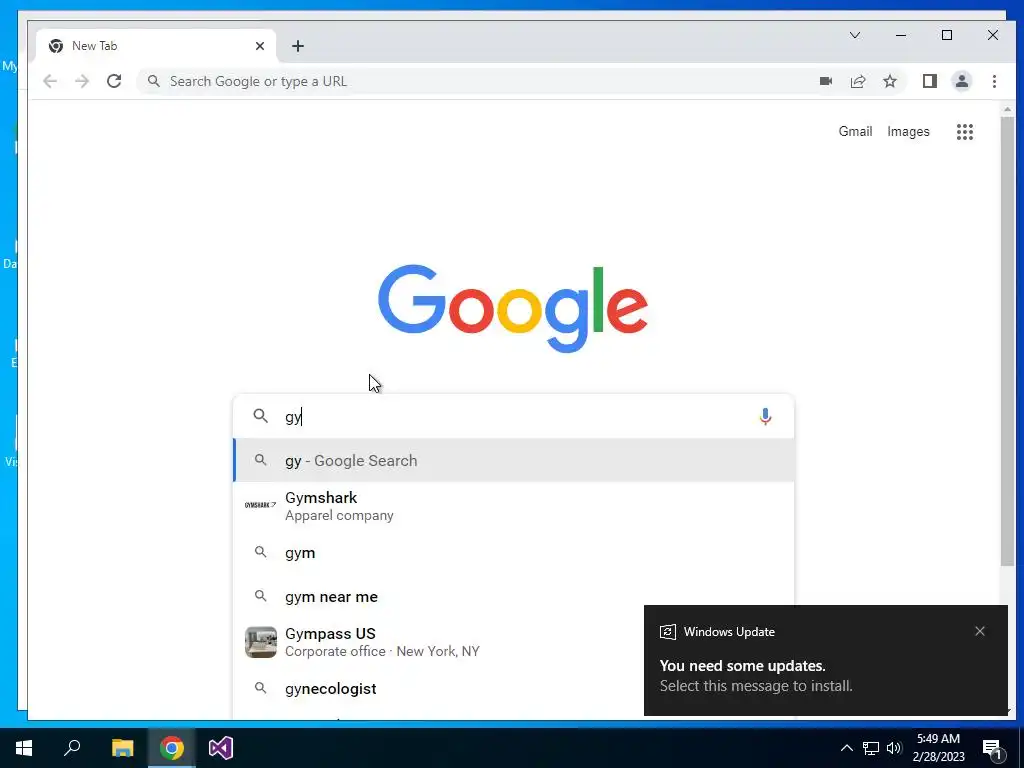Open File Explorer from taskbar
The width and height of the screenshot is (1024, 768).
click(x=122, y=748)
